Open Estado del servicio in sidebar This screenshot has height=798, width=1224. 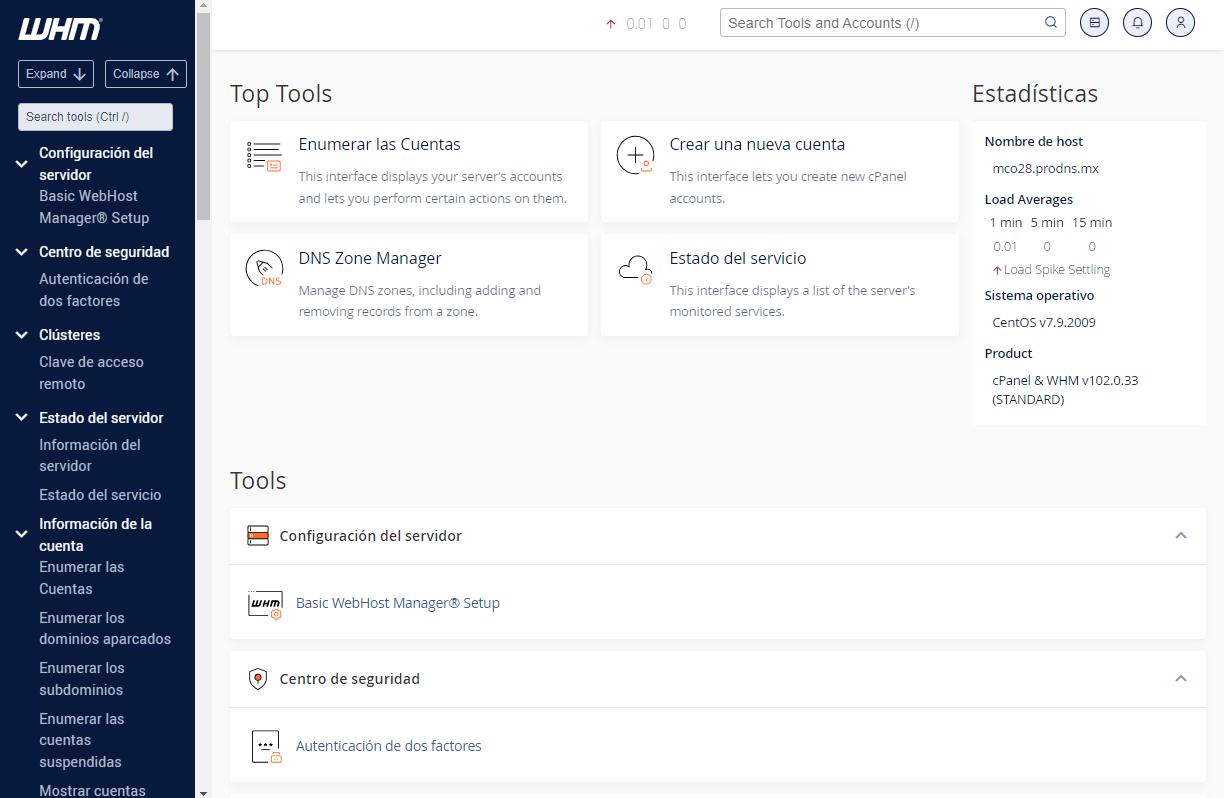click(100, 495)
